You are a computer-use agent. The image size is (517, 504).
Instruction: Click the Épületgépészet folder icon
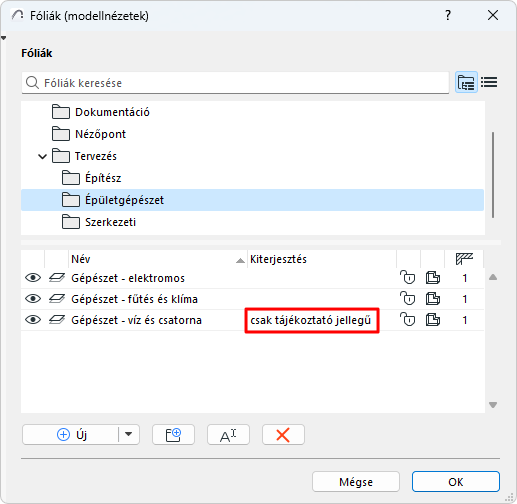coord(71,200)
